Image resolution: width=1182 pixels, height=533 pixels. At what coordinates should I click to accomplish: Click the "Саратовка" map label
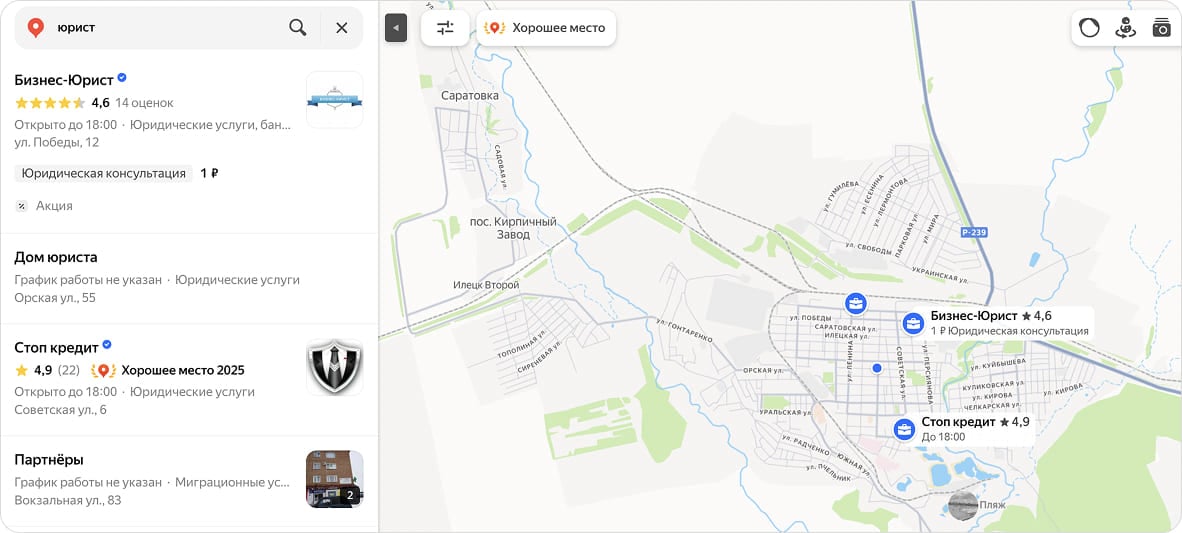coord(470,96)
